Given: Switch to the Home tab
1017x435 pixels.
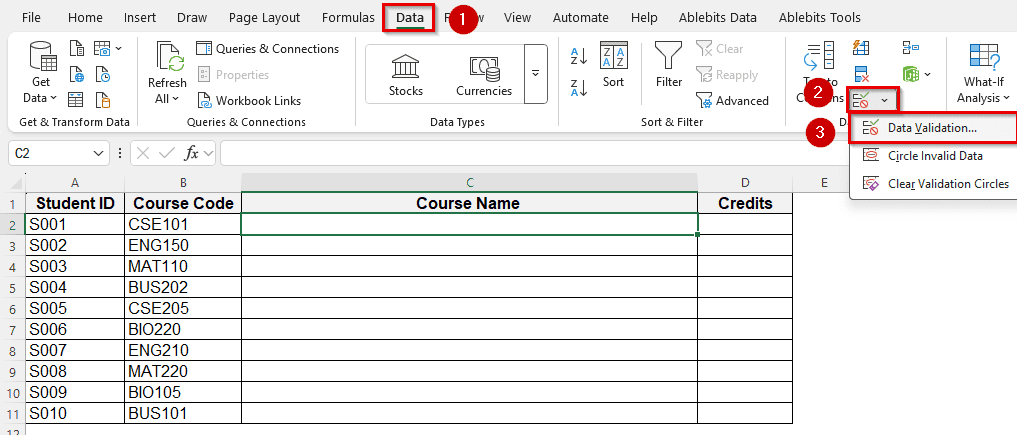Looking at the screenshot, I should click(x=85, y=18).
